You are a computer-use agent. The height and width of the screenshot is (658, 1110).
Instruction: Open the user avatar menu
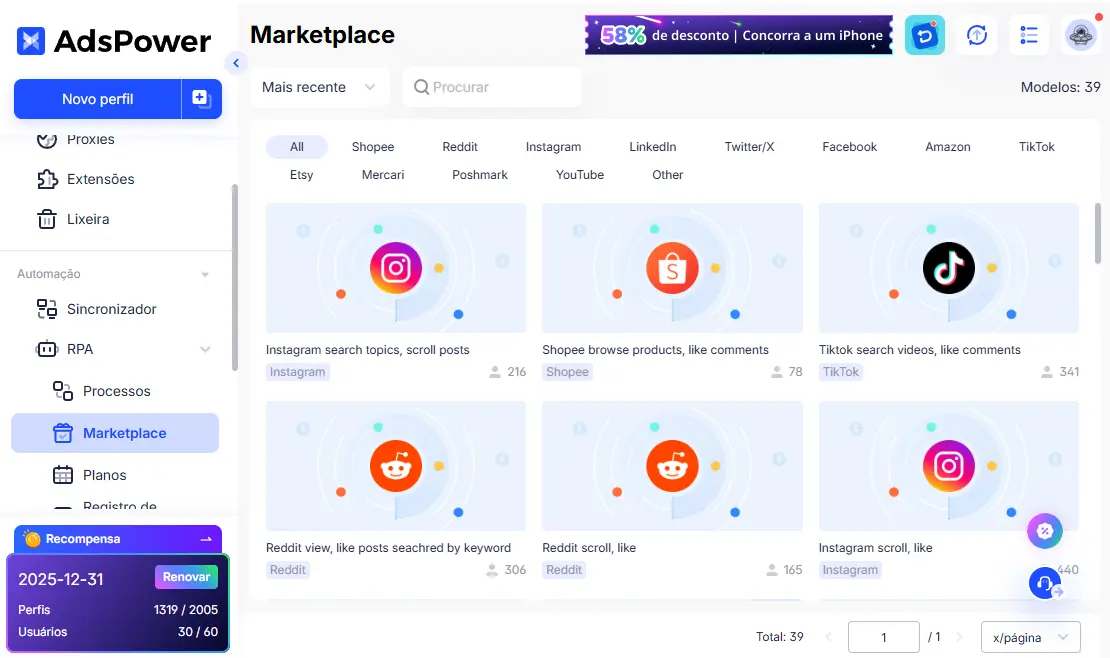[1081, 36]
